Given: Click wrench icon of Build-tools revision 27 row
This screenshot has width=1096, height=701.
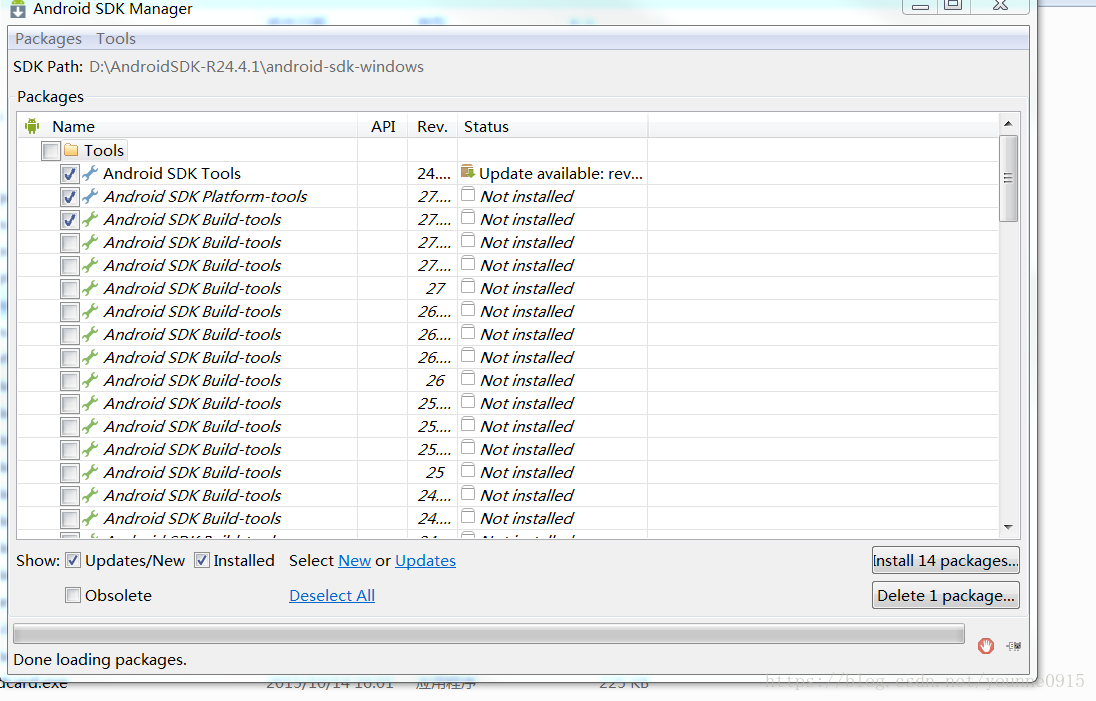Looking at the screenshot, I should click(x=89, y=288).
